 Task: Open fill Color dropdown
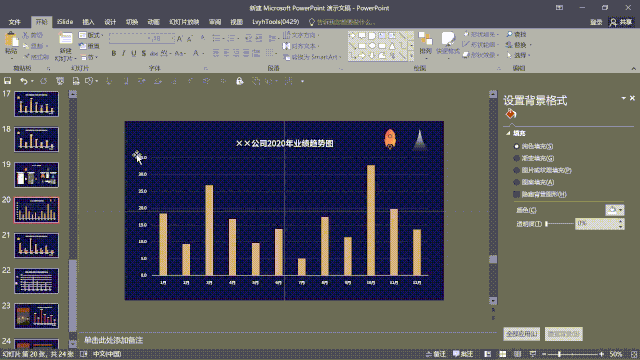[615, 210]
